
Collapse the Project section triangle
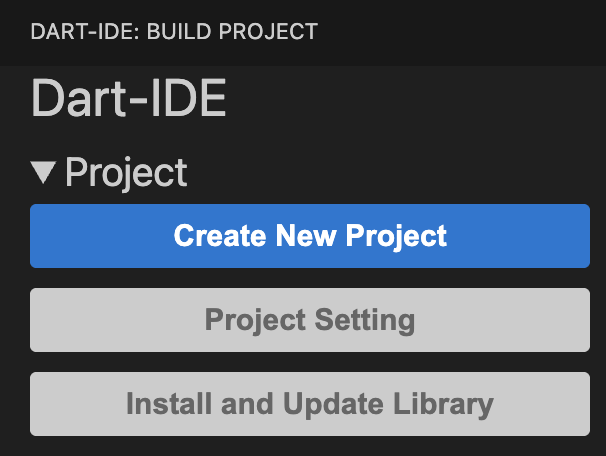click(x=44, y=174)
